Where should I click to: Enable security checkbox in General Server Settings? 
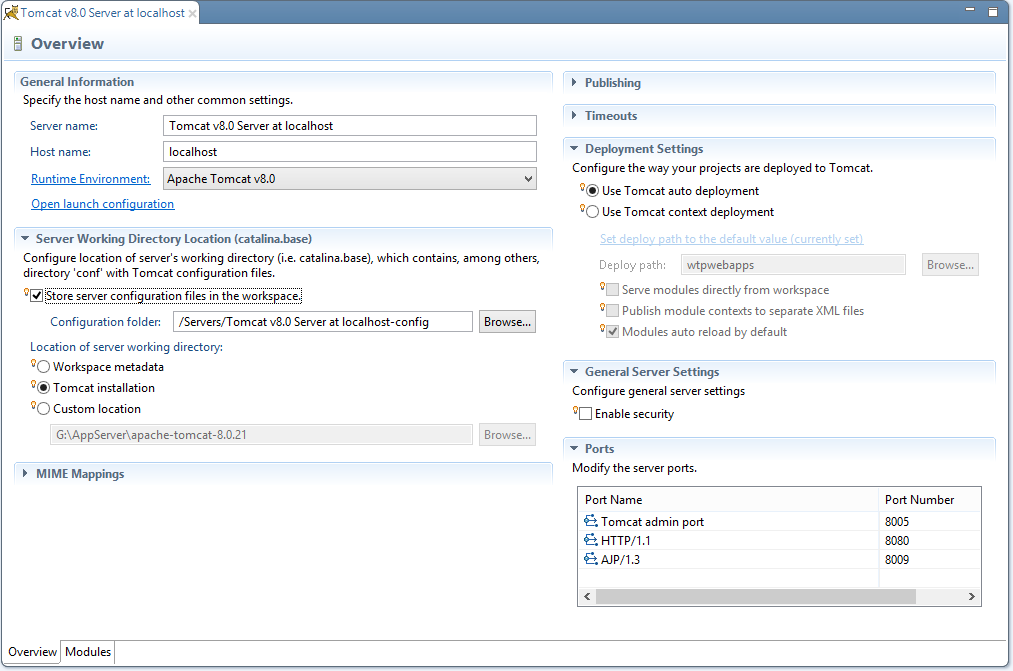pos(585,414)
